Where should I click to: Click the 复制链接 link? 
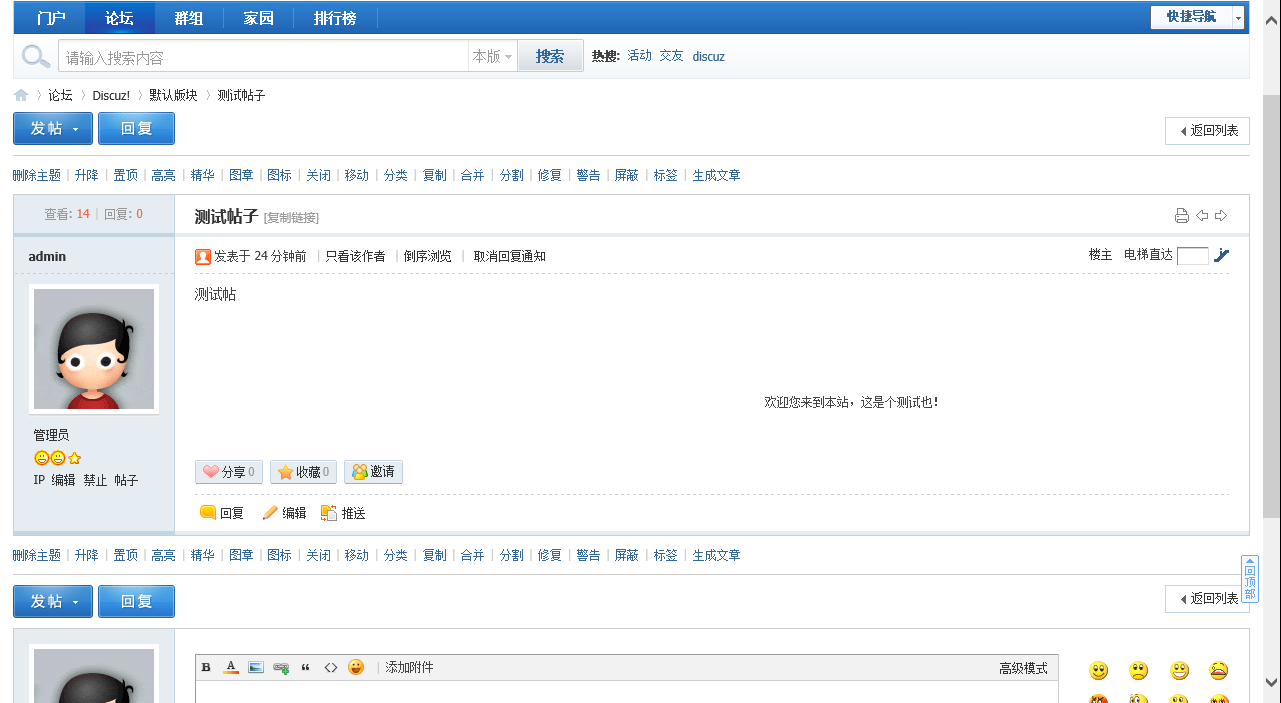(291, 218)
